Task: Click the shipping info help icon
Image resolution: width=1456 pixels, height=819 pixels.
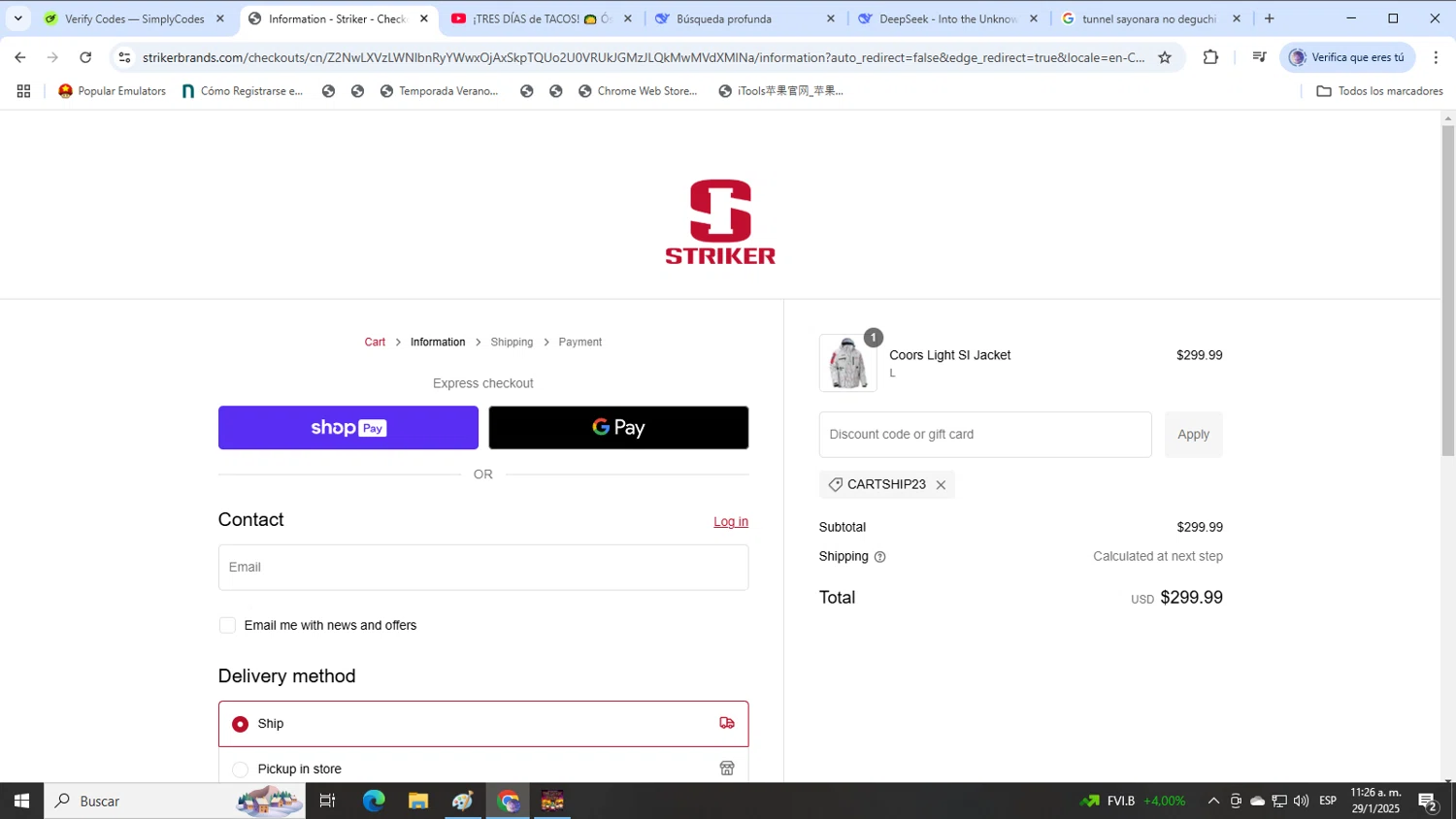Action: click(879, 557)
